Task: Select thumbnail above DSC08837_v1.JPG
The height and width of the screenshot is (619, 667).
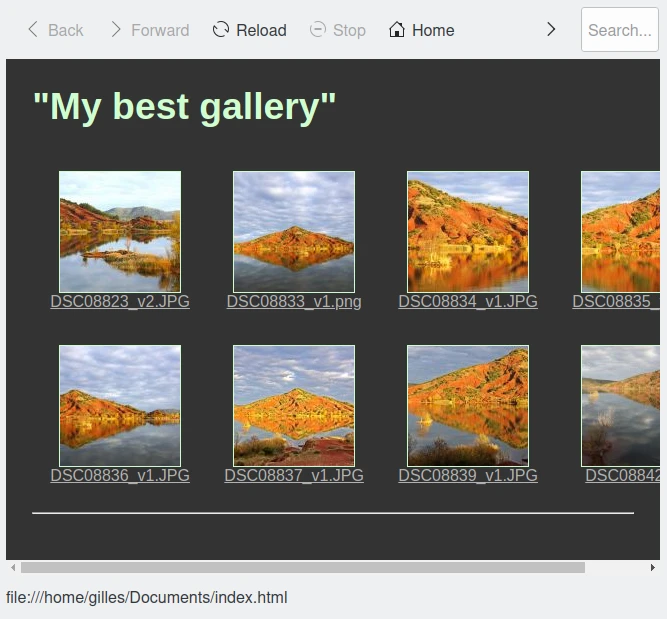Action: (x=294, y=406)
